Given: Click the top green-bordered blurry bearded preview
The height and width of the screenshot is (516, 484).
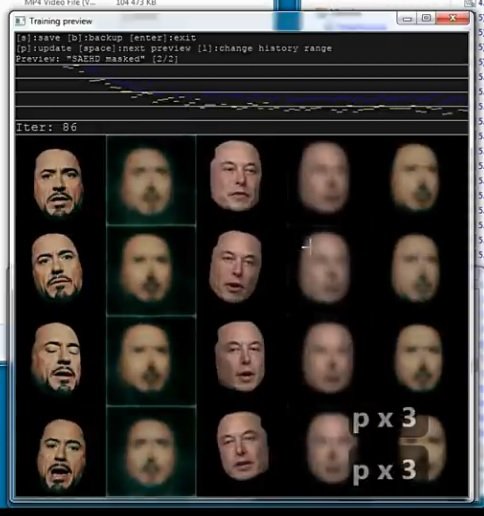Looking at the screenshot, I should pos(151,180).
